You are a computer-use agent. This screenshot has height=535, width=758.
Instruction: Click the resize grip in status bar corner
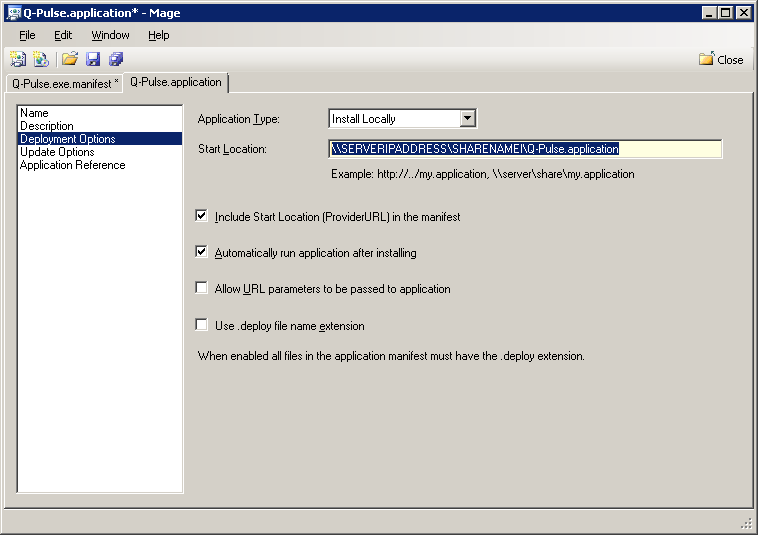coord(747,523)
